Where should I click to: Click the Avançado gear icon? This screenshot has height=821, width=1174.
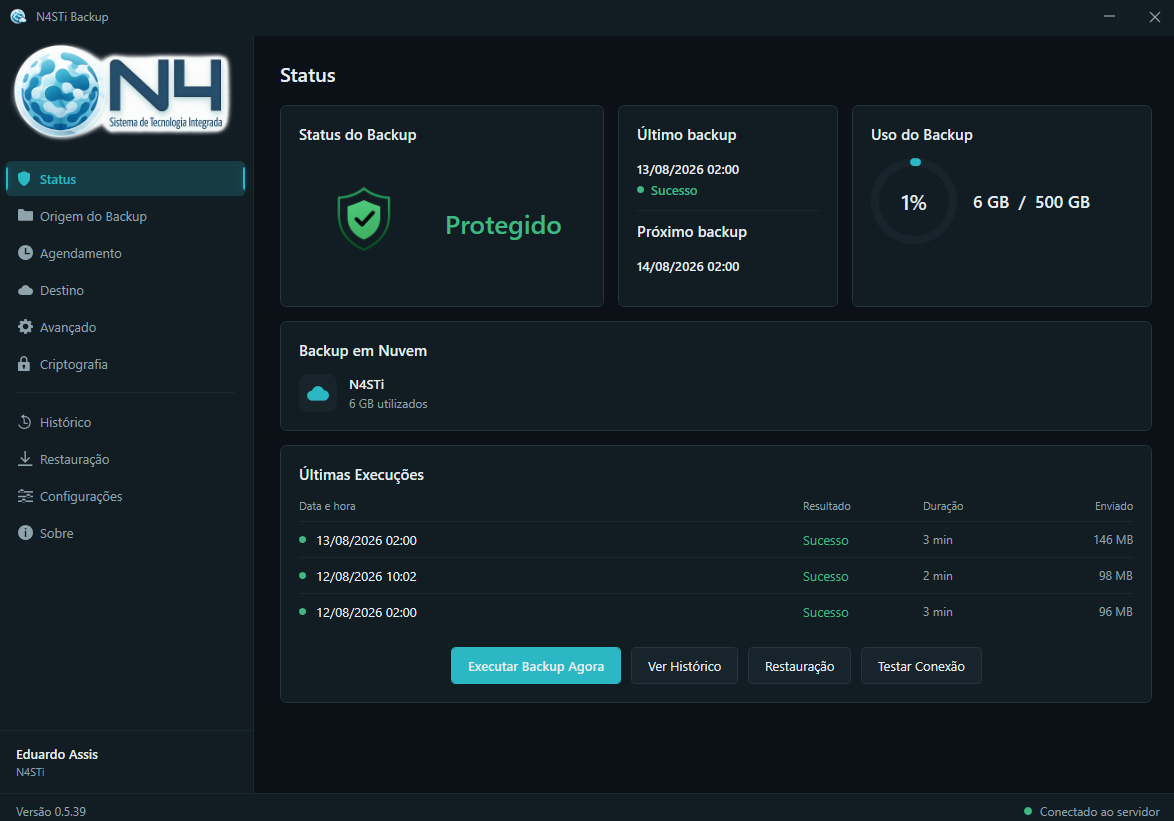[x=25, y=327]
